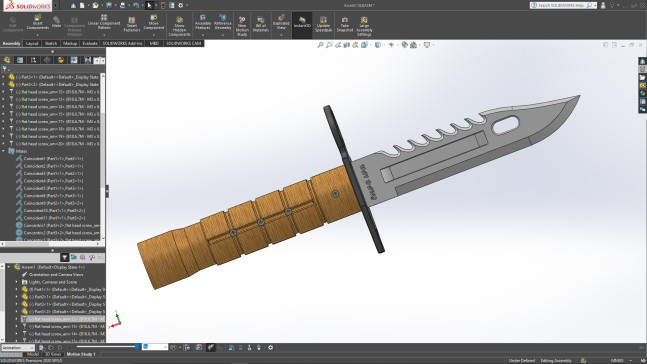Click Update Speedpak
Image resolution: width=647 pixels, height=364 pixels.
(323, 24)
